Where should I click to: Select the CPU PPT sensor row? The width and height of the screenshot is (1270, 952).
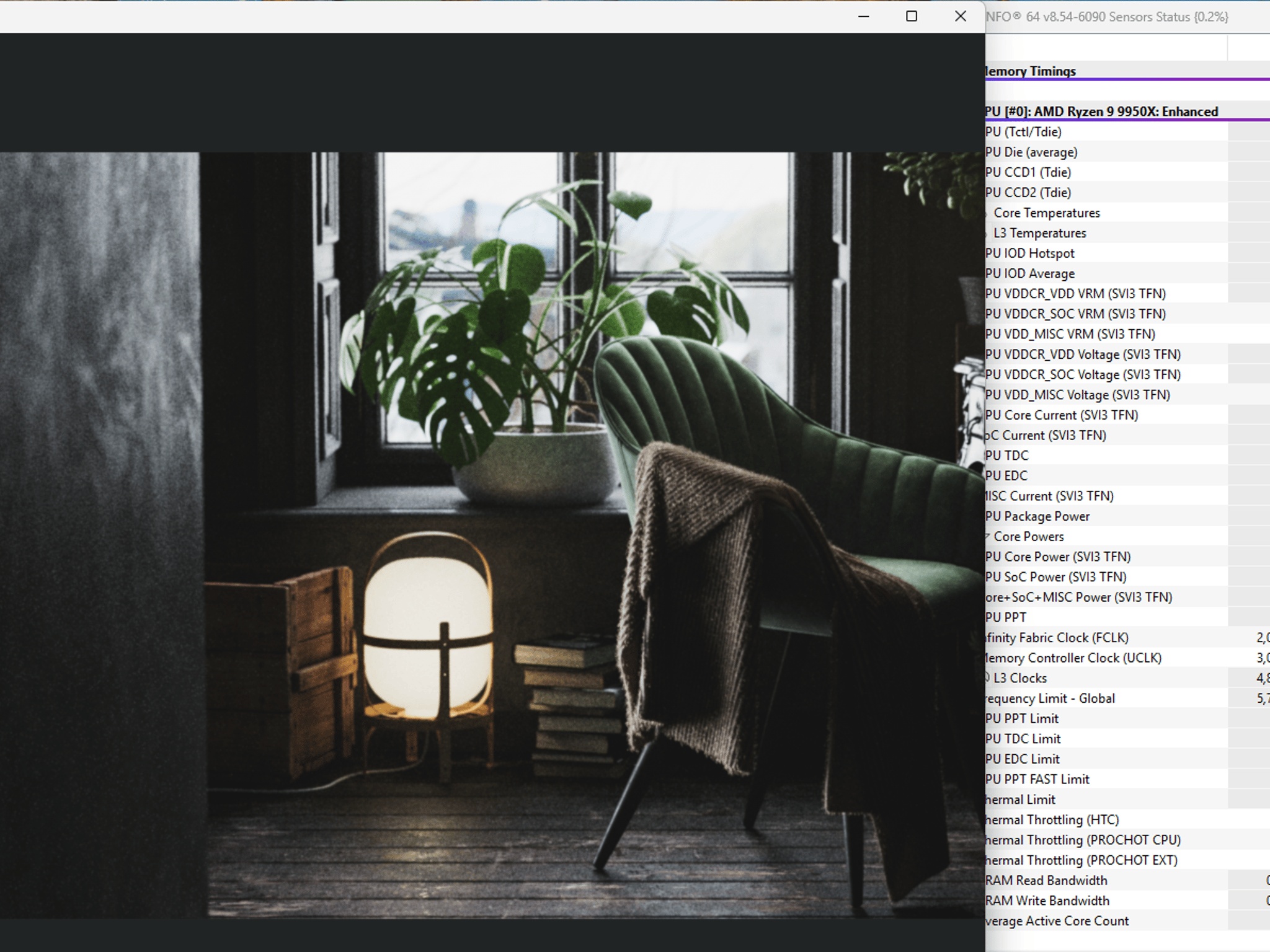(x=1127, y=618)
